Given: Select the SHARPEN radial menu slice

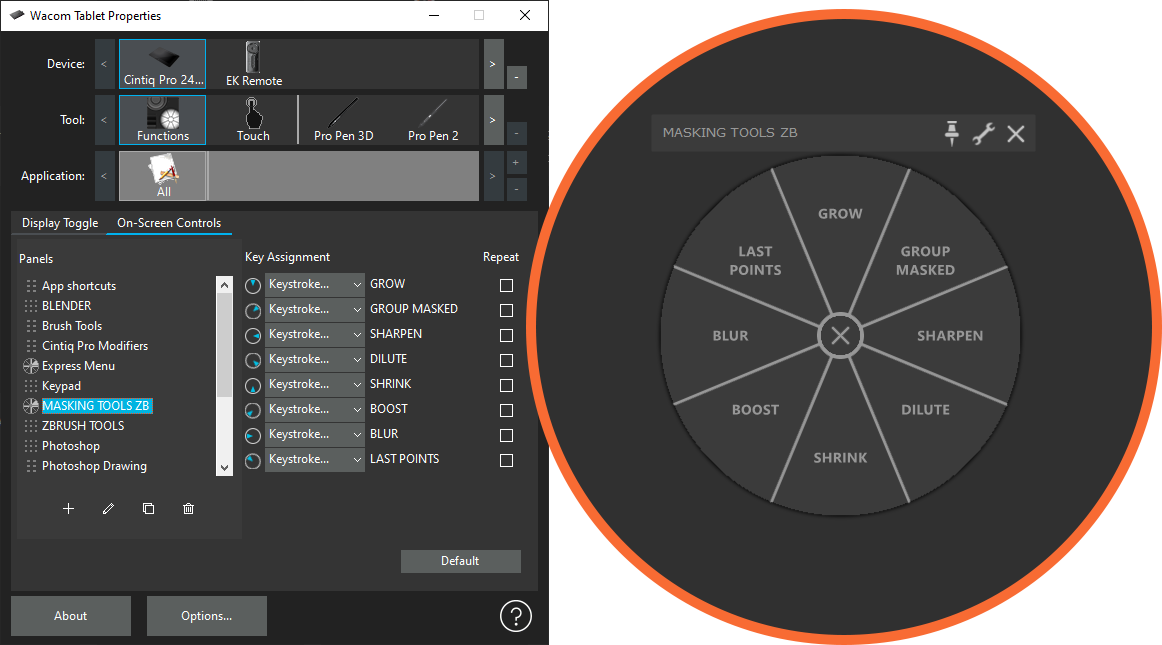Looking at the screenshot, I should click(x=950, y=336).
